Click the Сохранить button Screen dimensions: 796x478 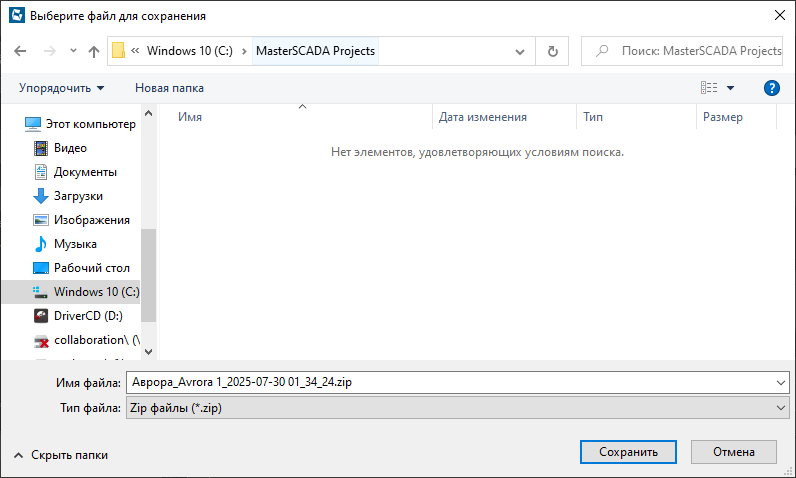point(628,452)
